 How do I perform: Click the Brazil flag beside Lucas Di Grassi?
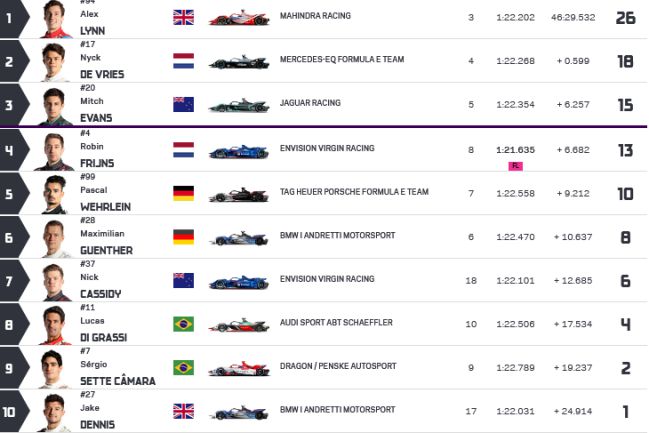click(183, 324)
